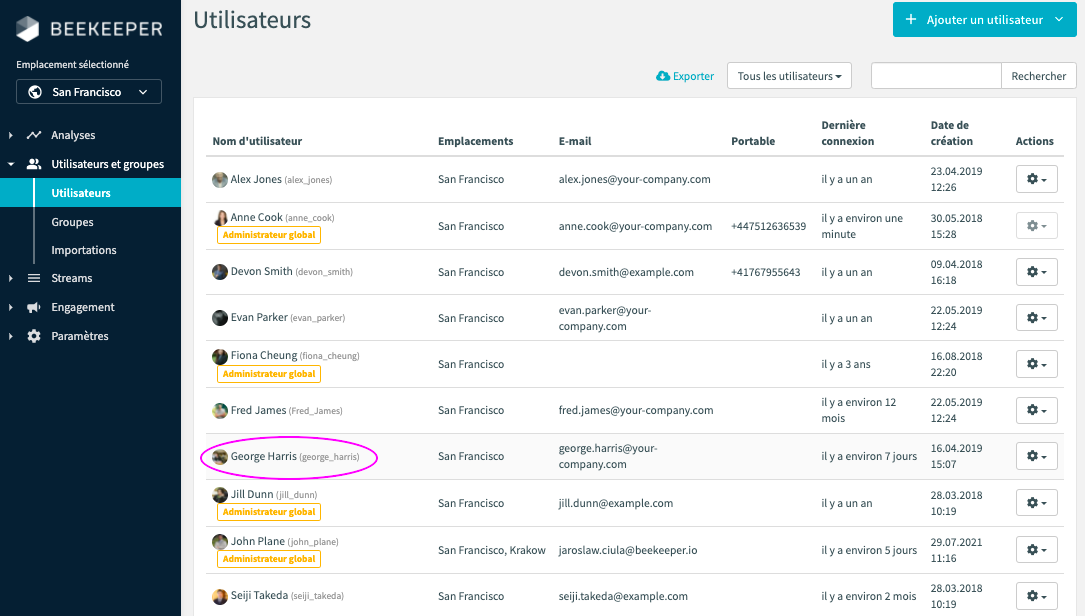This screenshot has width=1085, height=616.
Task: Click the Exporter link
Action: point(685,76)
